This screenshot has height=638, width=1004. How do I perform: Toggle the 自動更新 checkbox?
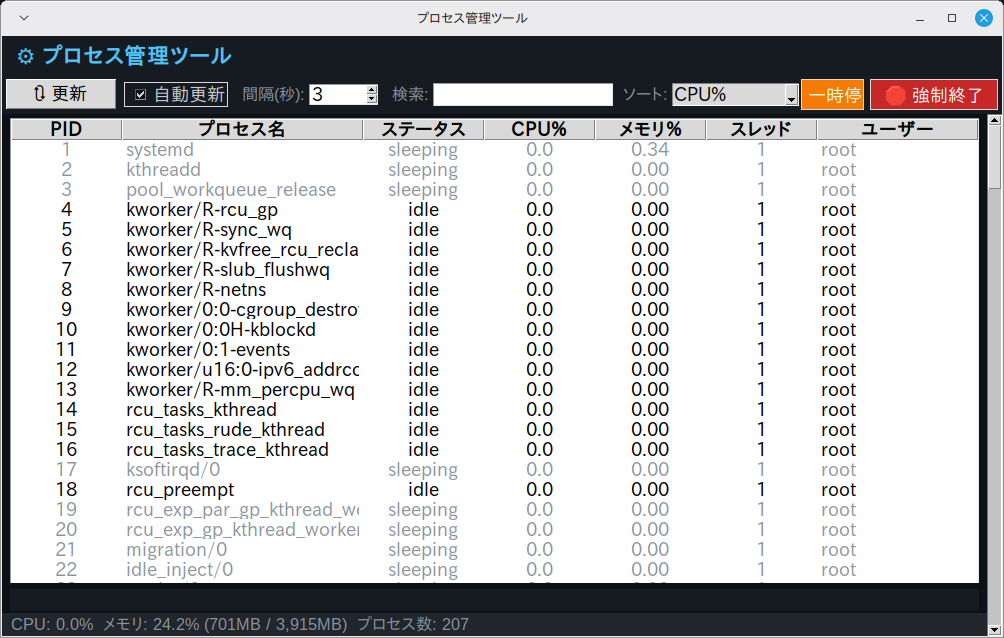[175, 95]
